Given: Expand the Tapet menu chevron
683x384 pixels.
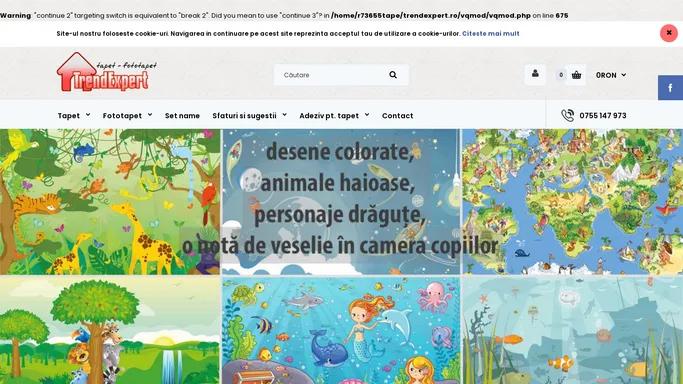Looking at the screenshot, I should [88, 115].
